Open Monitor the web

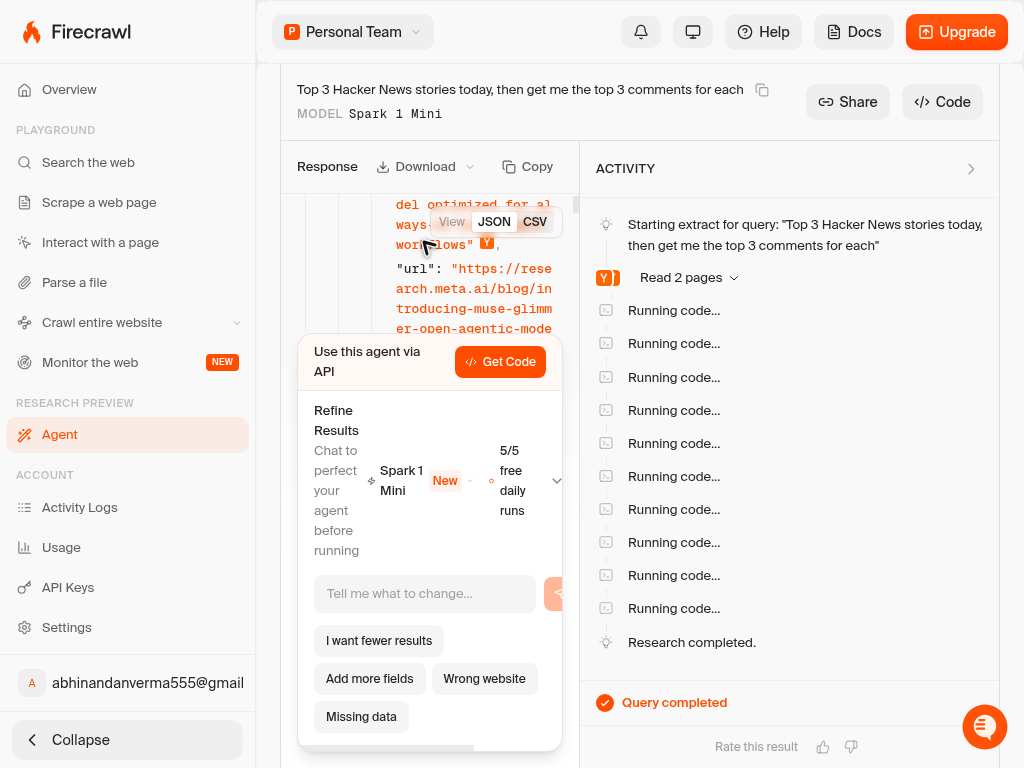(x=127, y=362)
